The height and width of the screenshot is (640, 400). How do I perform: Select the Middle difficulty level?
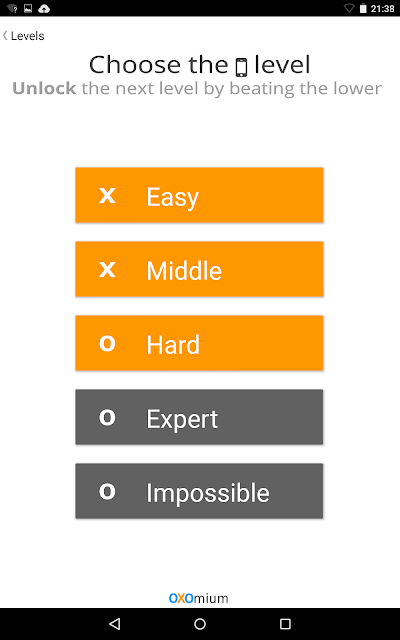(x=199, y=269)
